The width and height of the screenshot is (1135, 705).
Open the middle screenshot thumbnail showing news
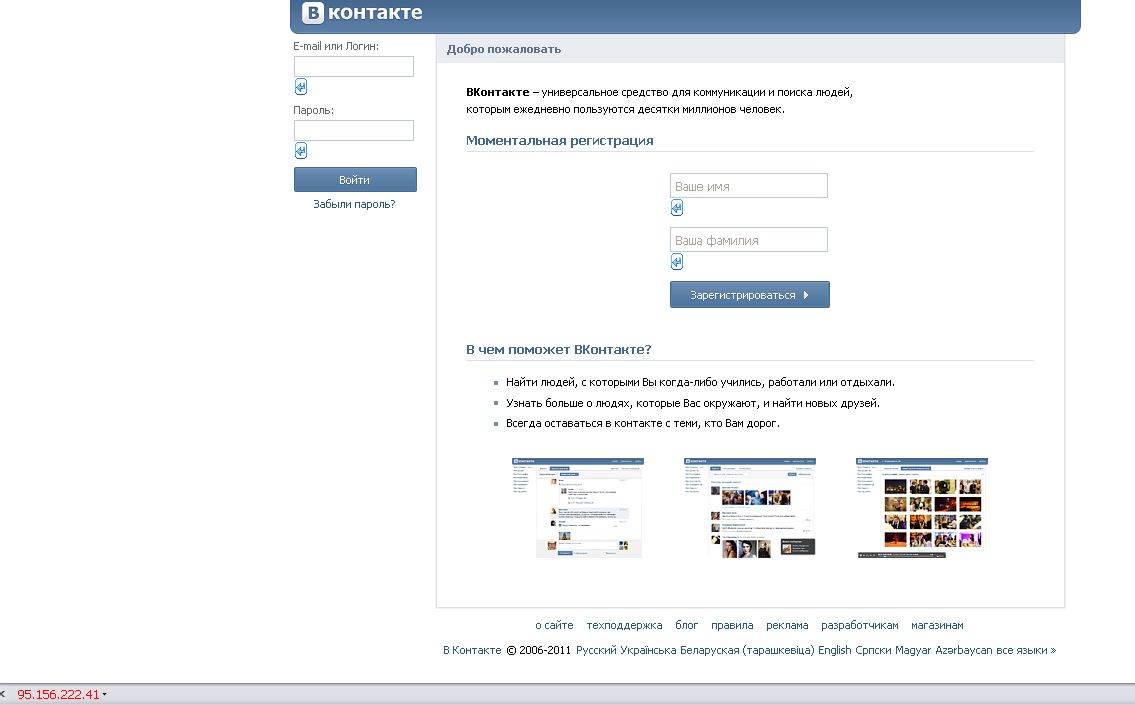tap(750, 507)
